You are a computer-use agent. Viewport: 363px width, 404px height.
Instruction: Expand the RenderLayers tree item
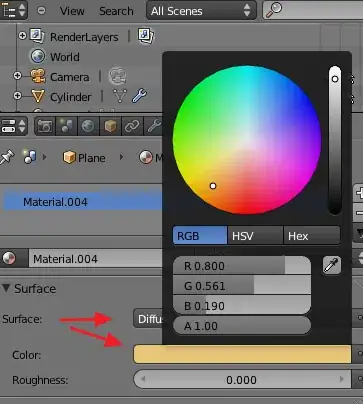(x=22, y=35)
